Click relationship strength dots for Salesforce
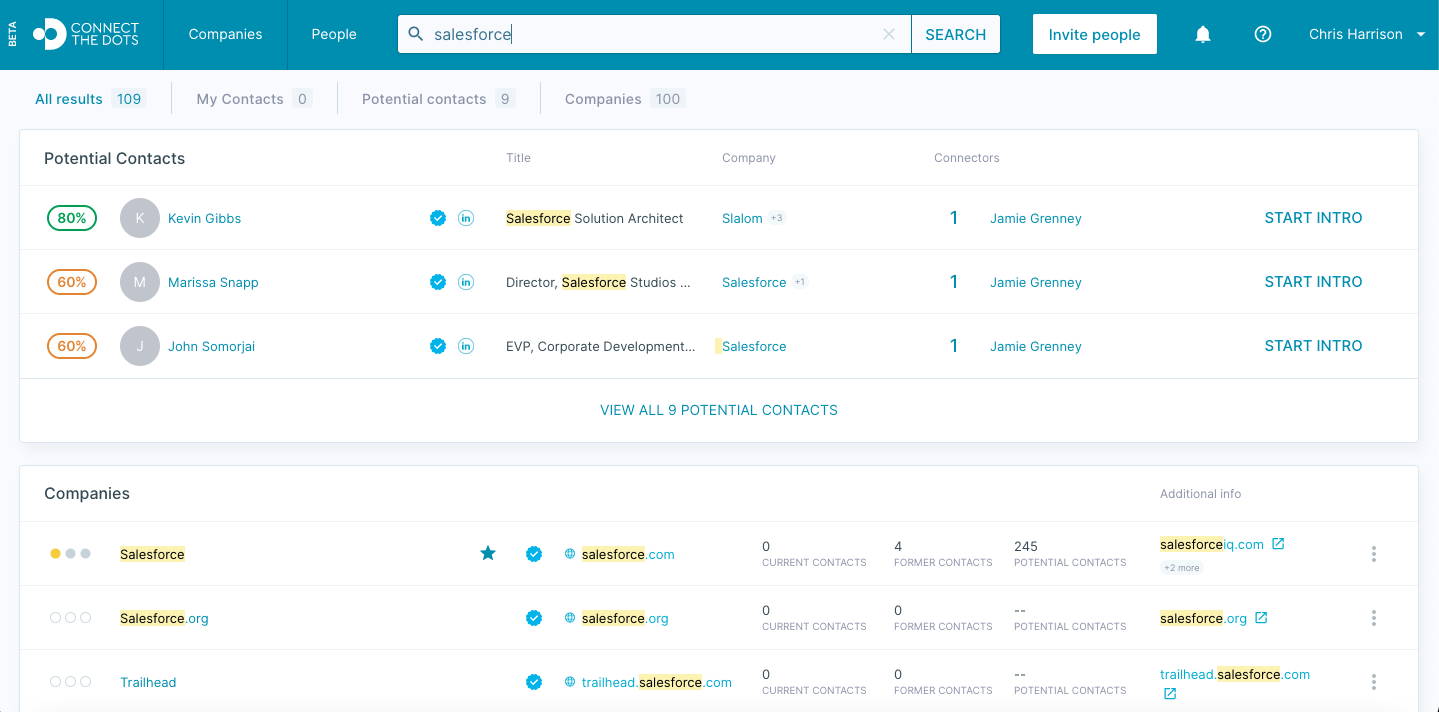This screenshot has width=1439, height=712. click(70, 554)
